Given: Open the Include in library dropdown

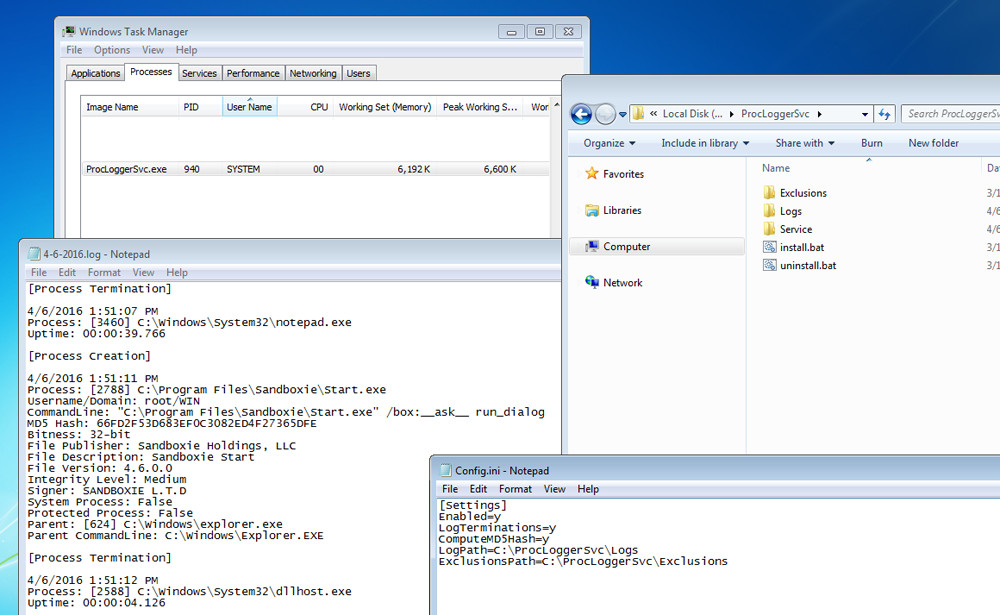Looking at the screenshot, I should [705, 143].
